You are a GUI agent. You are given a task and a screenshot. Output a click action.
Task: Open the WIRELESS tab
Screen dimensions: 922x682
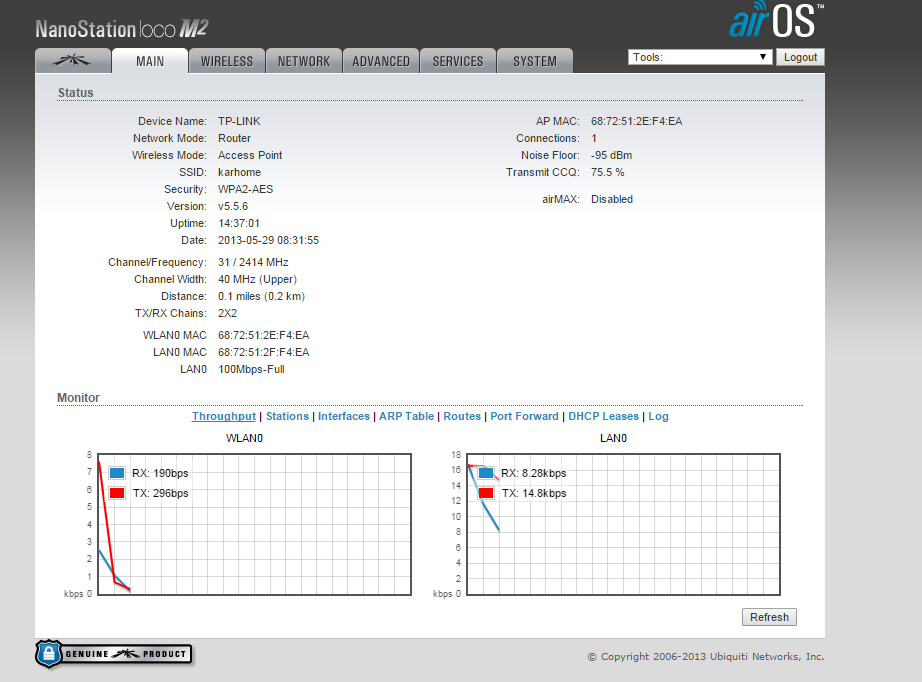pyautogui.click(x=227, y=61)
